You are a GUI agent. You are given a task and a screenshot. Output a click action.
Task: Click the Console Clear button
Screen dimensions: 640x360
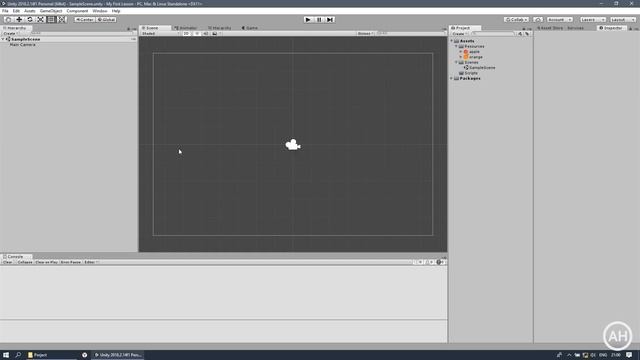click(x=8, y=262)
